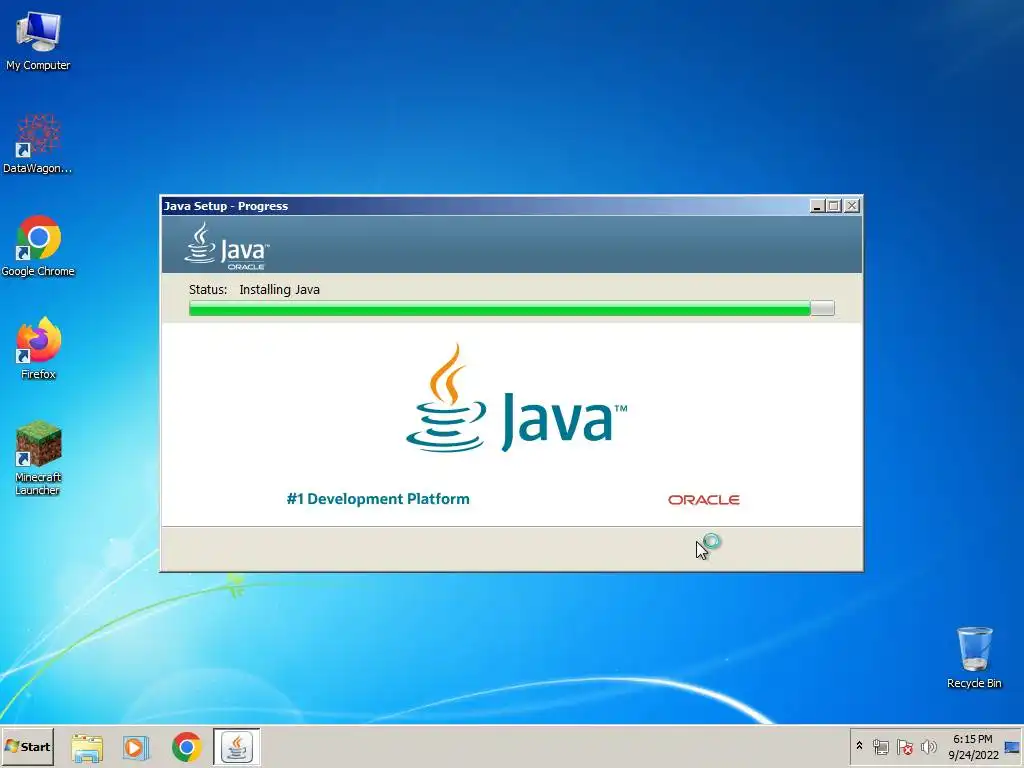Show hidden tray icons
This screenshot has width=1024, height=768.
[859, 746]
